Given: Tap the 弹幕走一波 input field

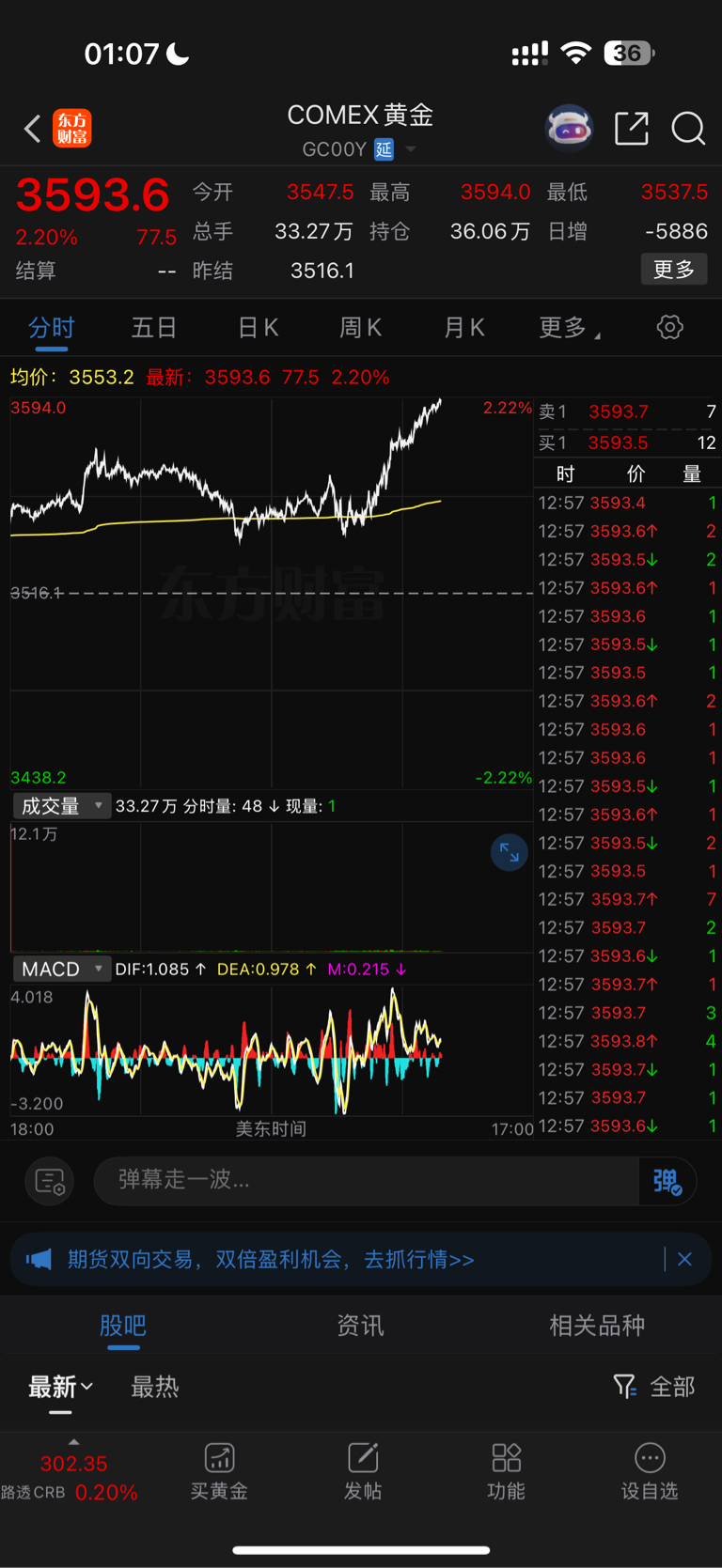Looking at the screenshot, I should tap(367, 1180).
